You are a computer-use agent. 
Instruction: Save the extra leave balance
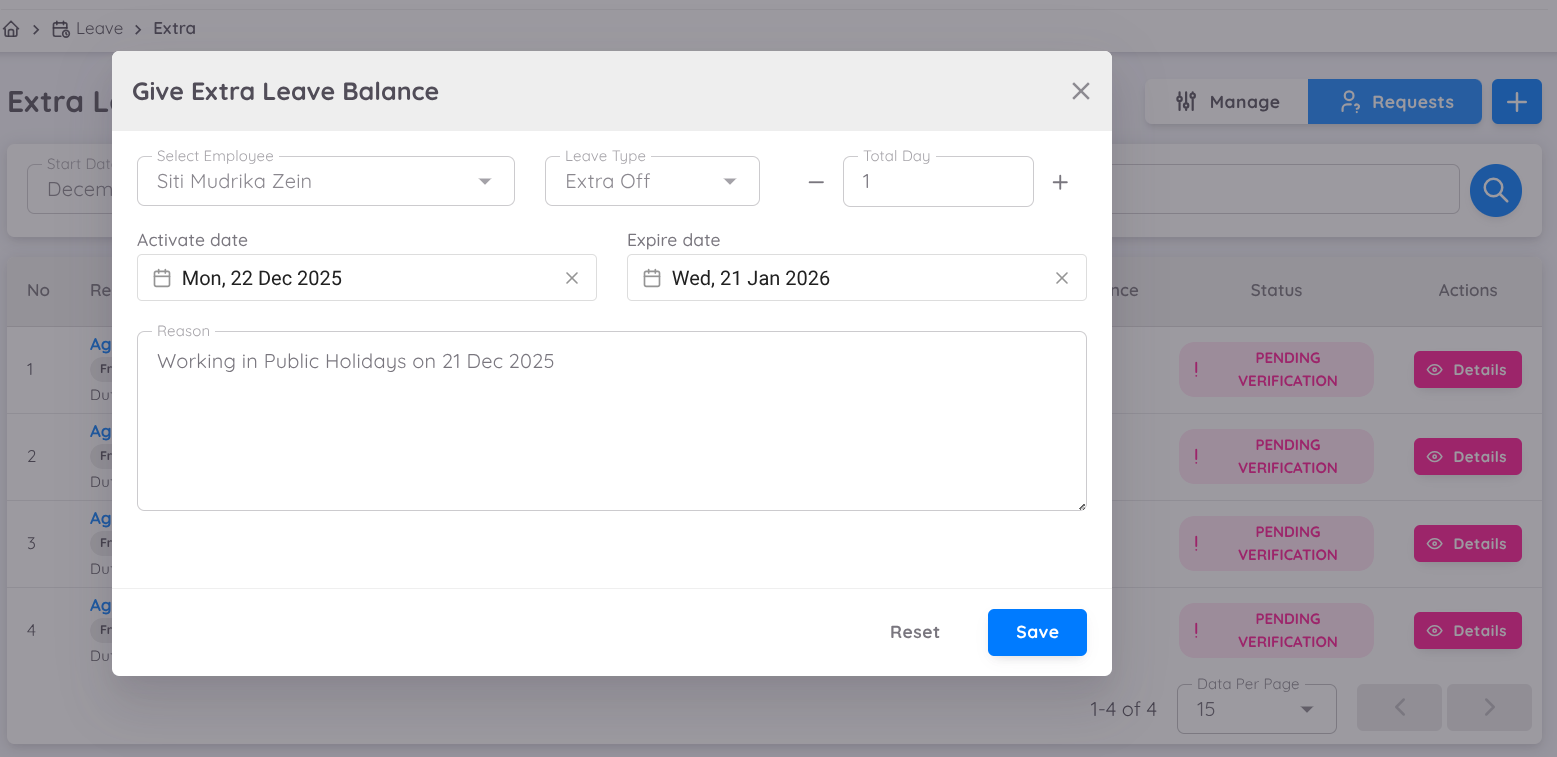pos(1037,632)
